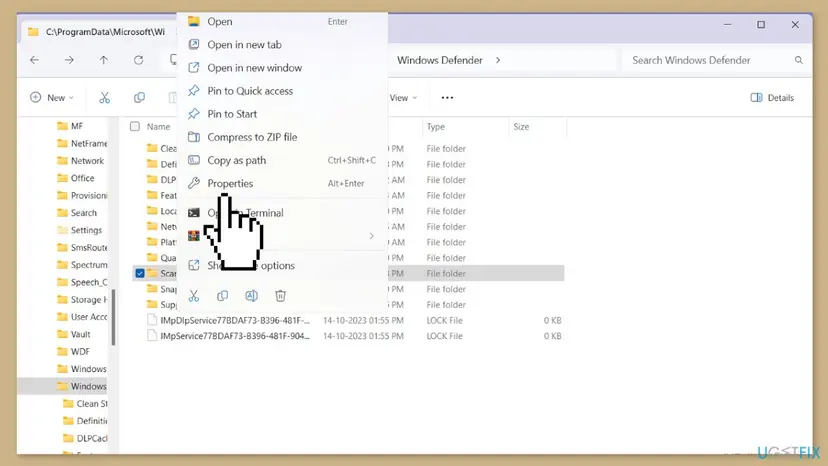Refresh the current folder view
The width and height of the screenshot is (828, 466).
click(x=138, y=60)
